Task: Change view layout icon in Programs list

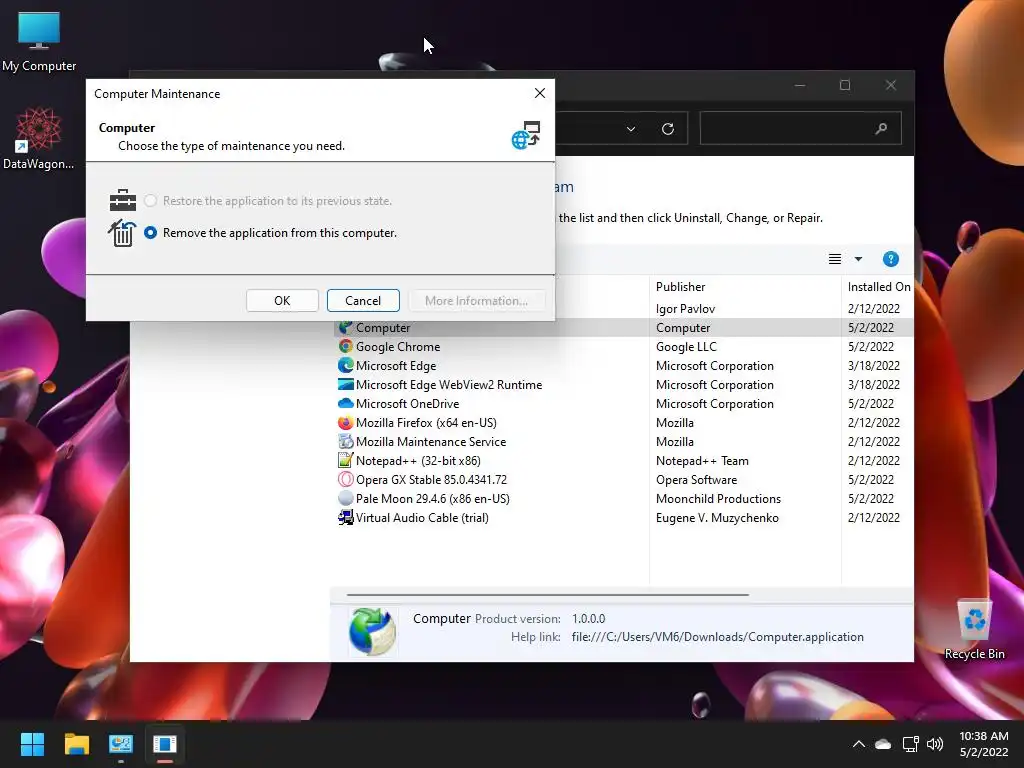Action: 835,259
